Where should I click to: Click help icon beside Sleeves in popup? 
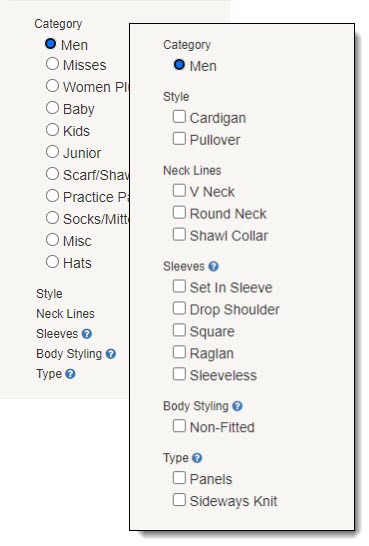pyautogui.click(x=213, y=266)
